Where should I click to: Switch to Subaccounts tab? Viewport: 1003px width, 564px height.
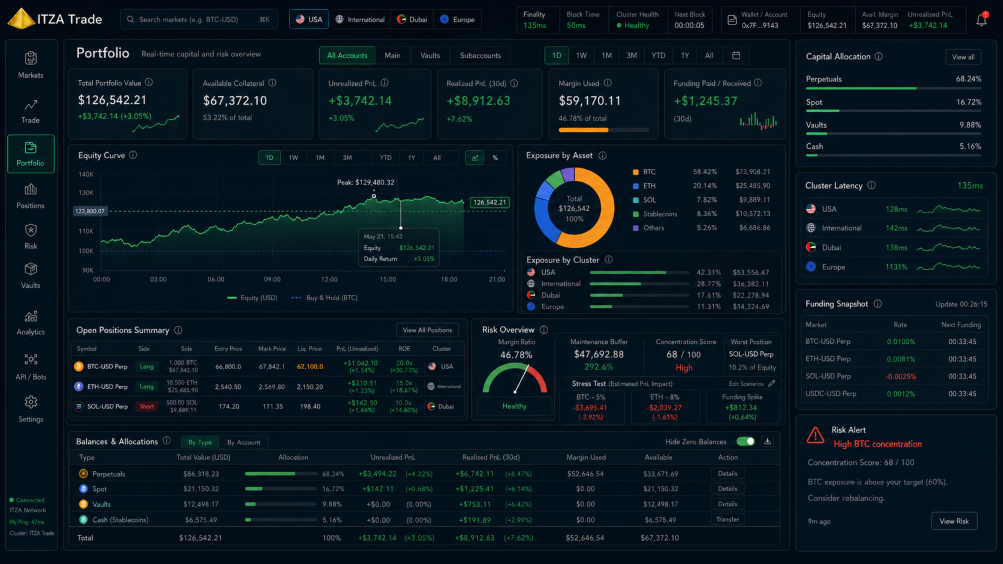coord(480,56)
